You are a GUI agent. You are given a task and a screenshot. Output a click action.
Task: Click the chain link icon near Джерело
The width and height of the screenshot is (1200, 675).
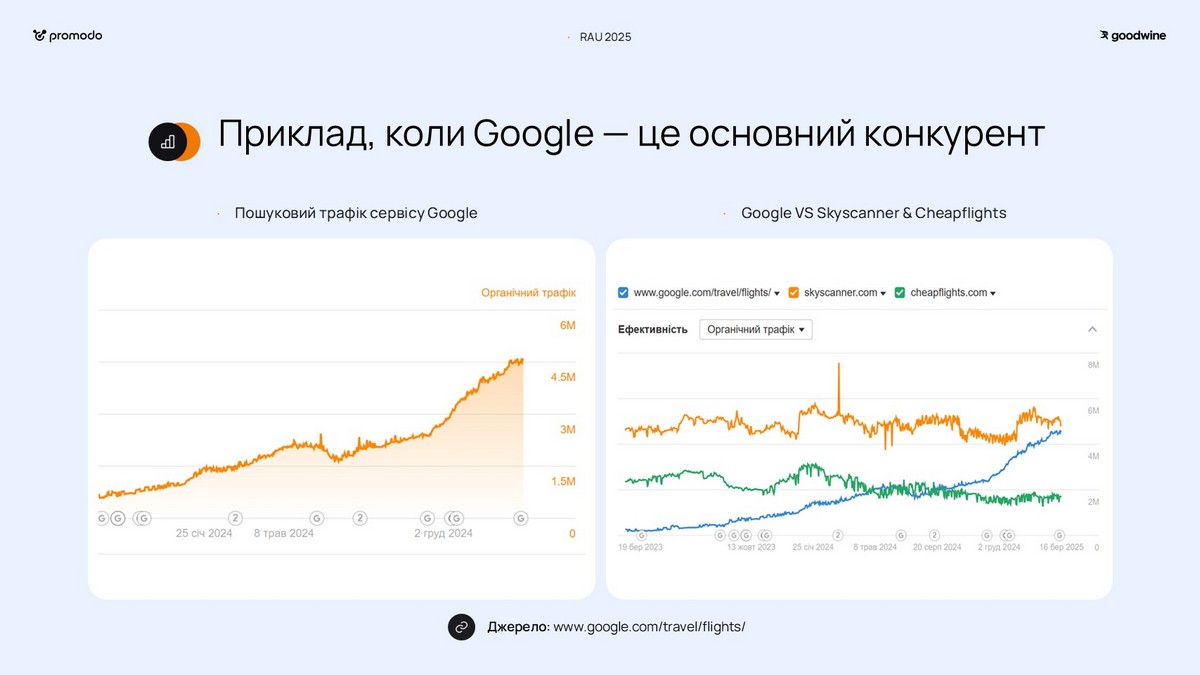coord(461,627)
